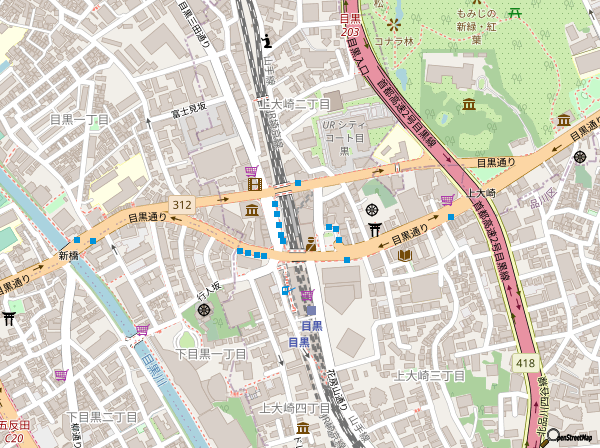This screenshot has height=448, width=600.
Task: Select the shopping cart icon beside 上大崎 label
Action: click(x=447, y=200)
